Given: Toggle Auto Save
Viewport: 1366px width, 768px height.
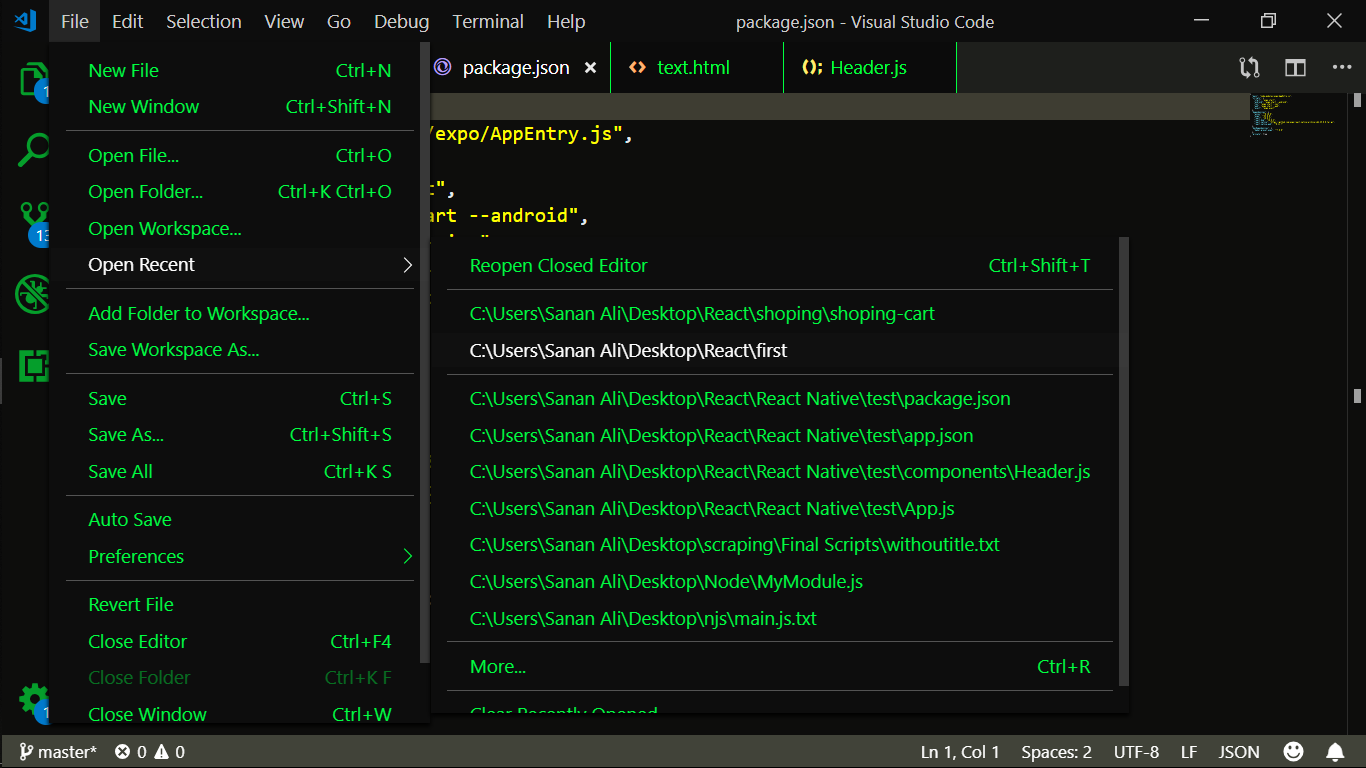Looking at the screenshot, I should 240,520.
